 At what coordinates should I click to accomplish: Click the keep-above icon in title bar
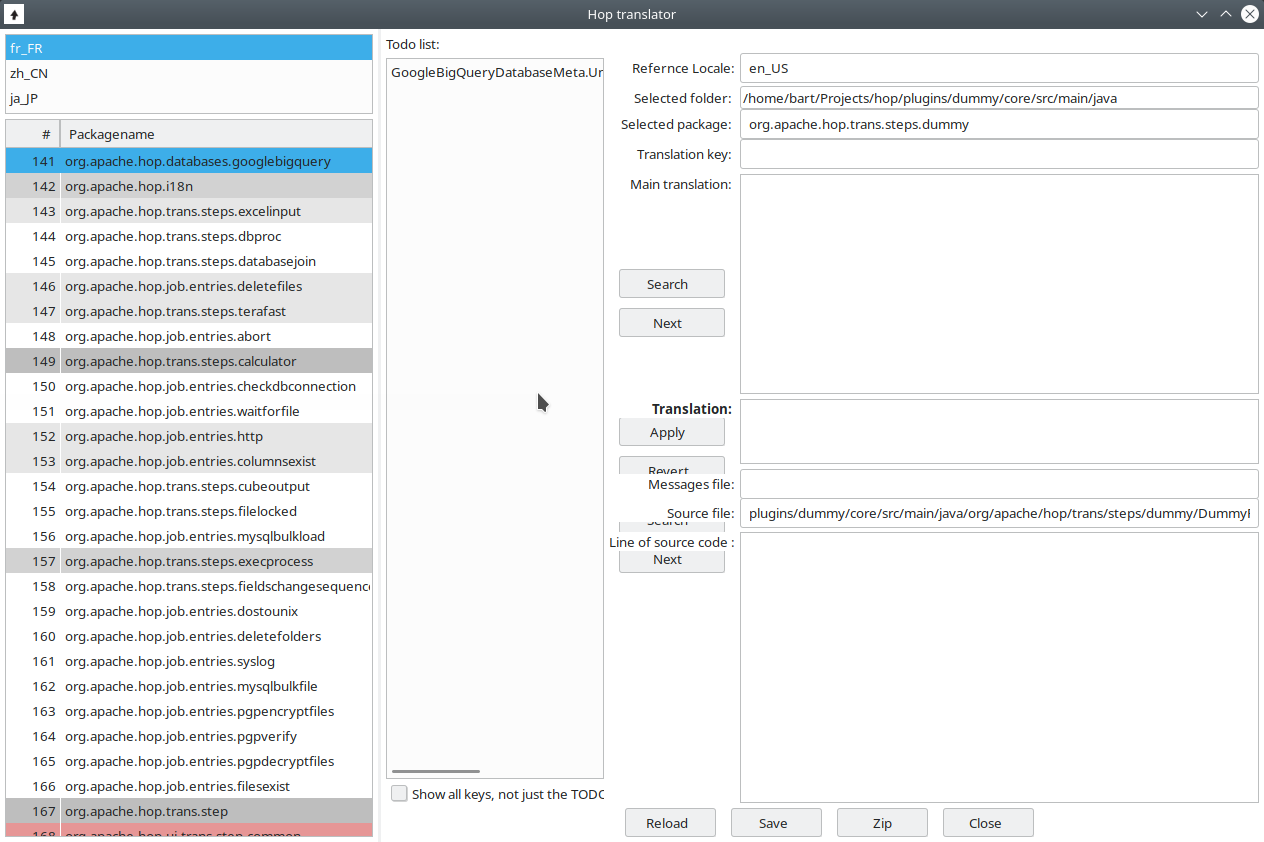tap(14, 14)
